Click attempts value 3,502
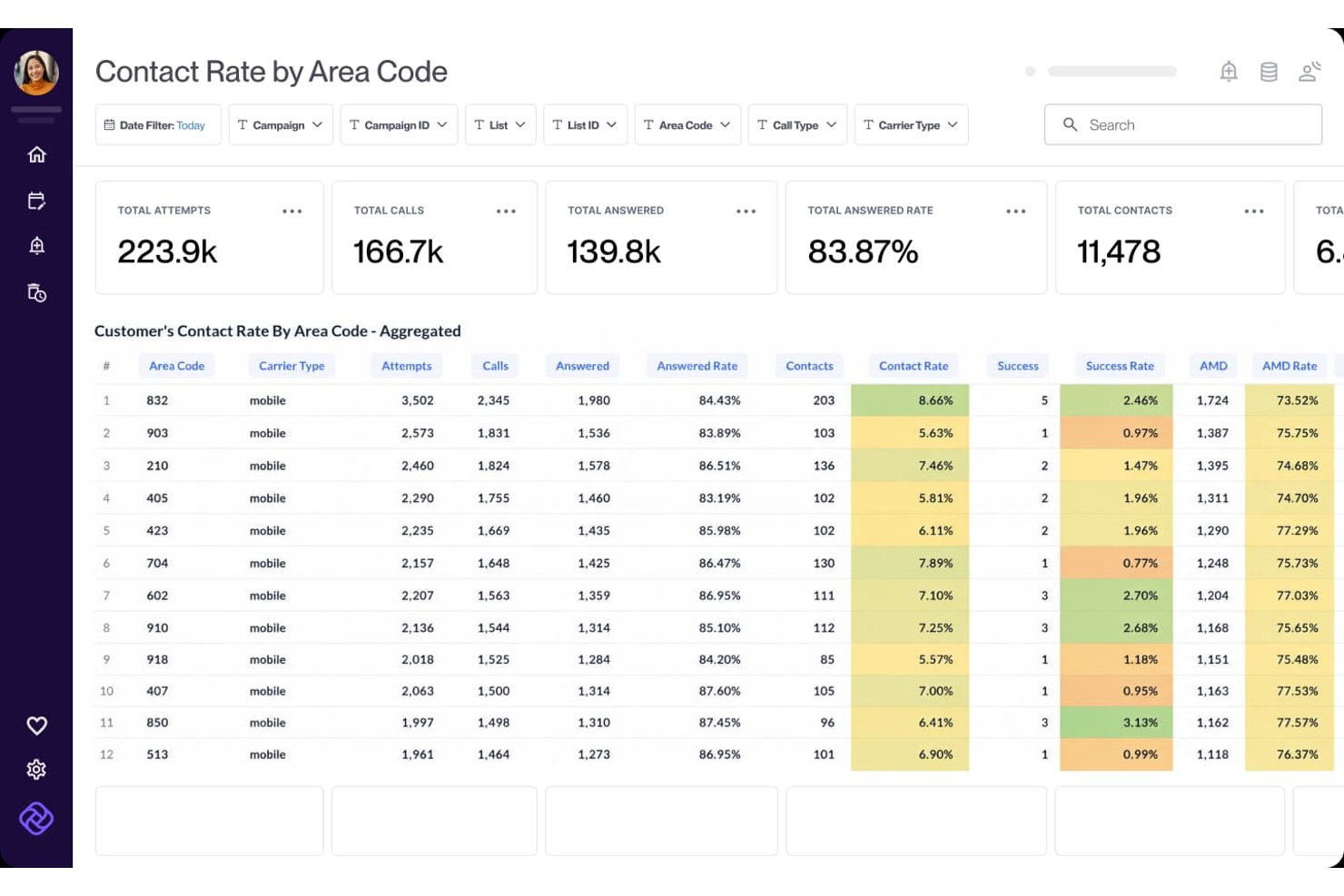 (x=418, y=400)
